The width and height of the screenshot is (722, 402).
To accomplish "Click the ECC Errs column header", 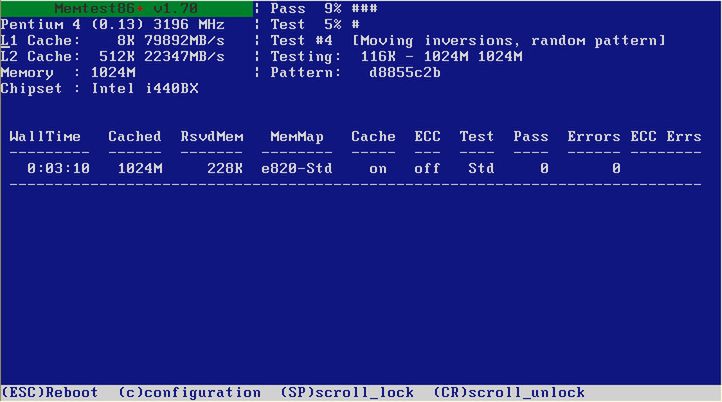I will click(x=666, y=136).
